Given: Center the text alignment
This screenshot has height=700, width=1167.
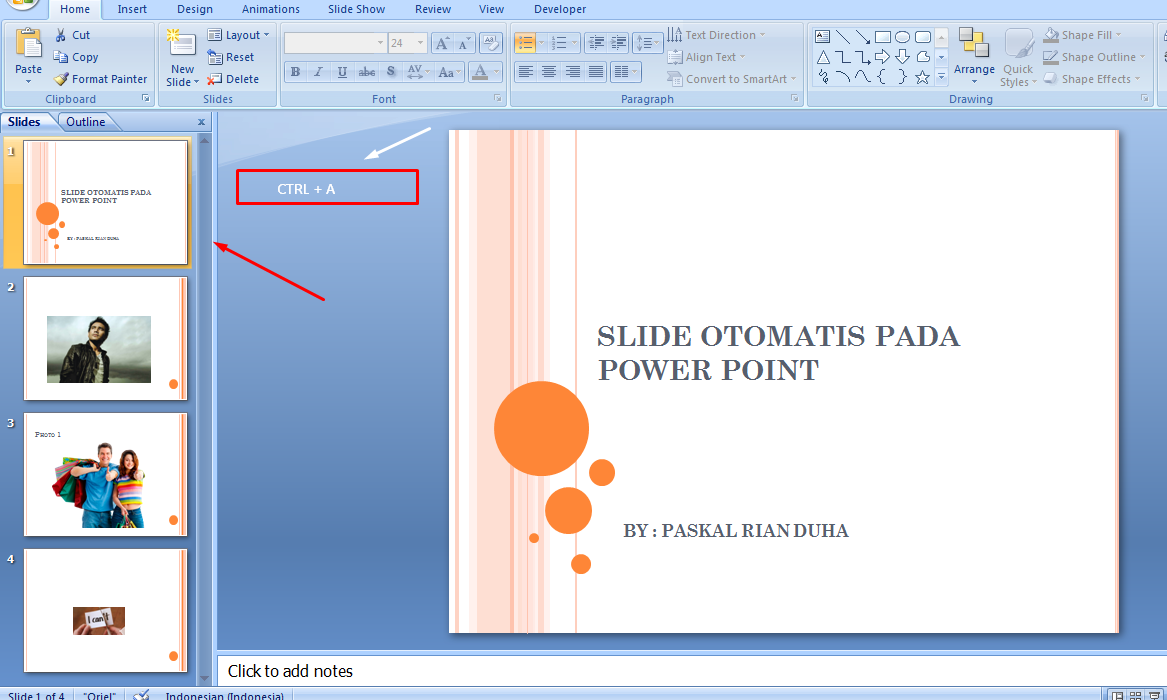Looking at the screenshot, I should tap(549, 72).
